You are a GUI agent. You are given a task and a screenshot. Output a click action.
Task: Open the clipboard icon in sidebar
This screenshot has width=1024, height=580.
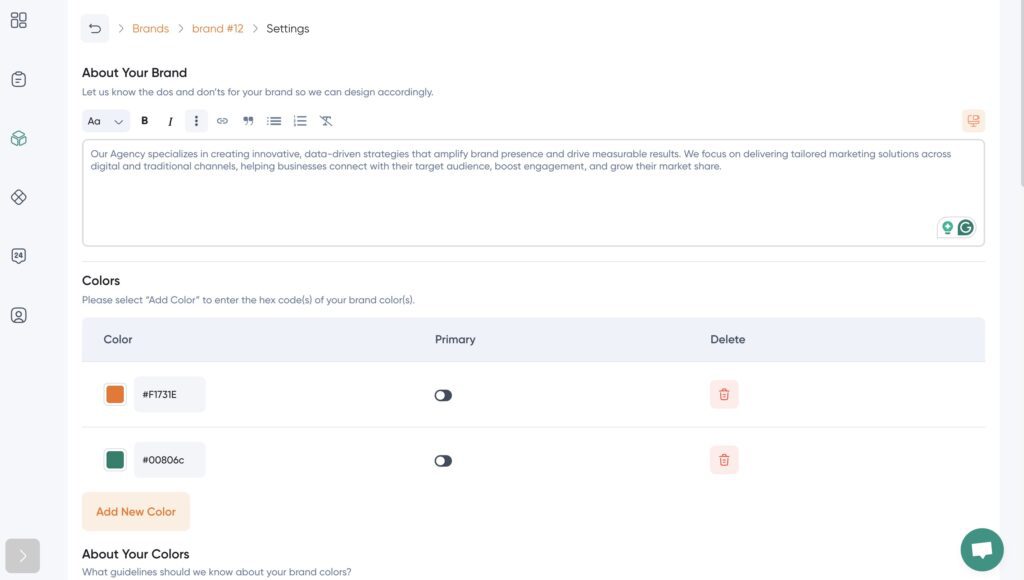pos(19,79)
